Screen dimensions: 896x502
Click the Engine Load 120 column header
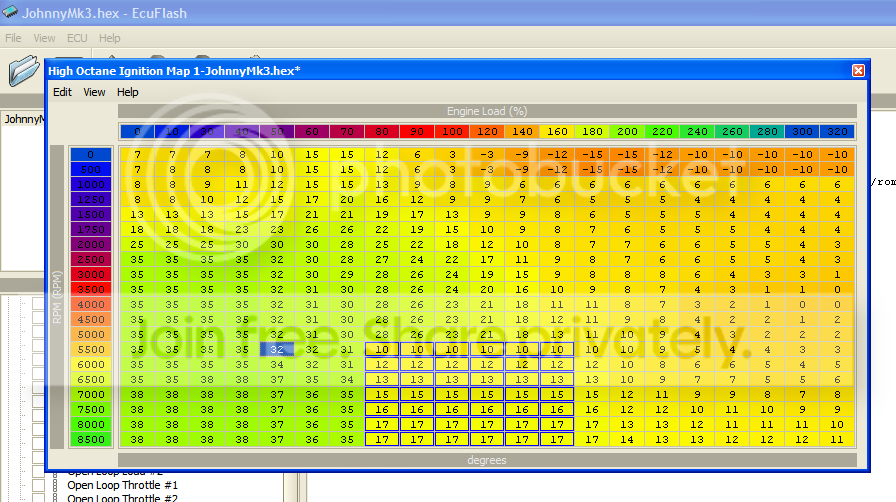point(487,132)
